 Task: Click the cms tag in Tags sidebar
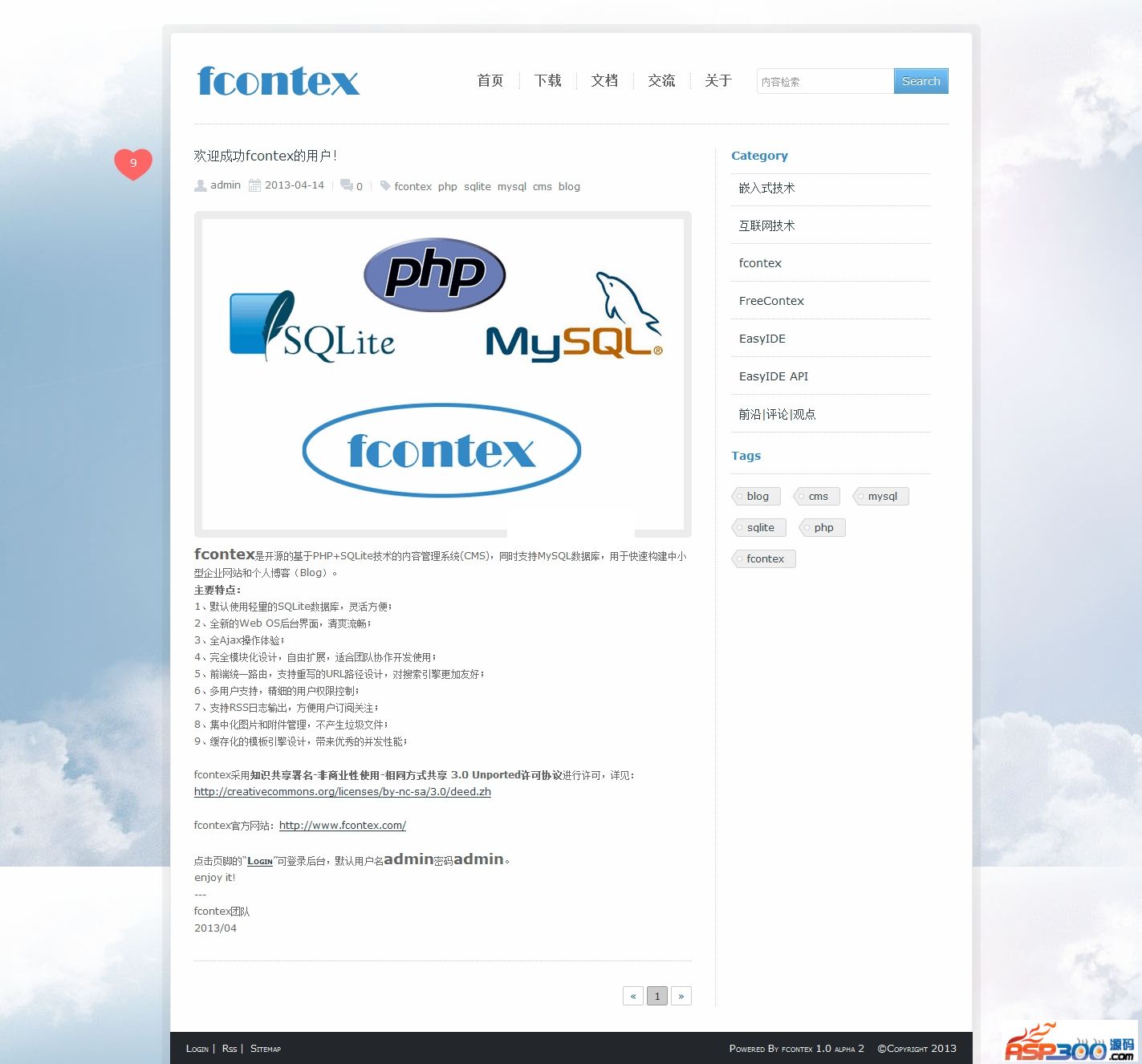click(816, 497)
